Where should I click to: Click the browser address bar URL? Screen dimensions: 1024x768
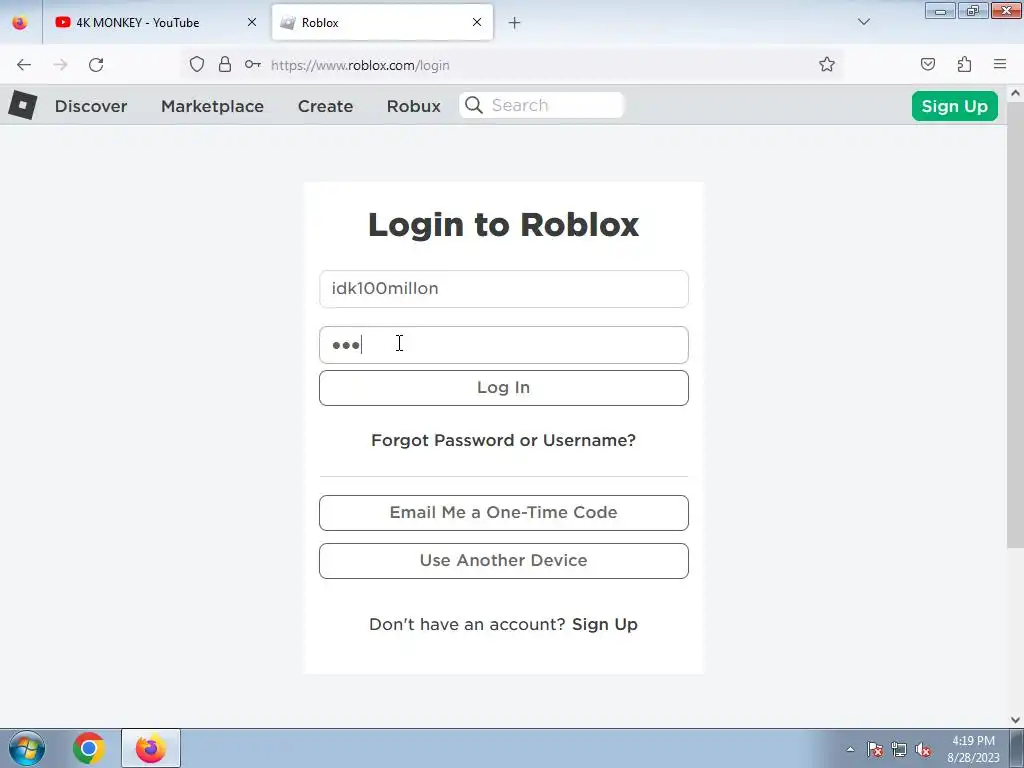coord(360,65)
